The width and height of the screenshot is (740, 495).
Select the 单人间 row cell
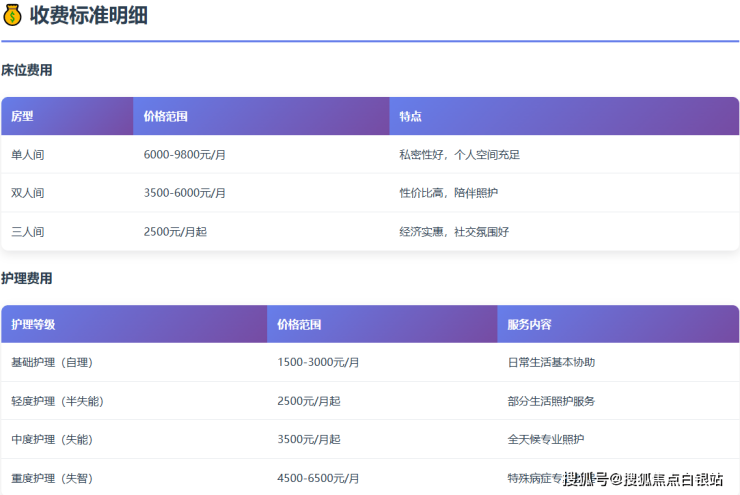click(x=28, y=155)
